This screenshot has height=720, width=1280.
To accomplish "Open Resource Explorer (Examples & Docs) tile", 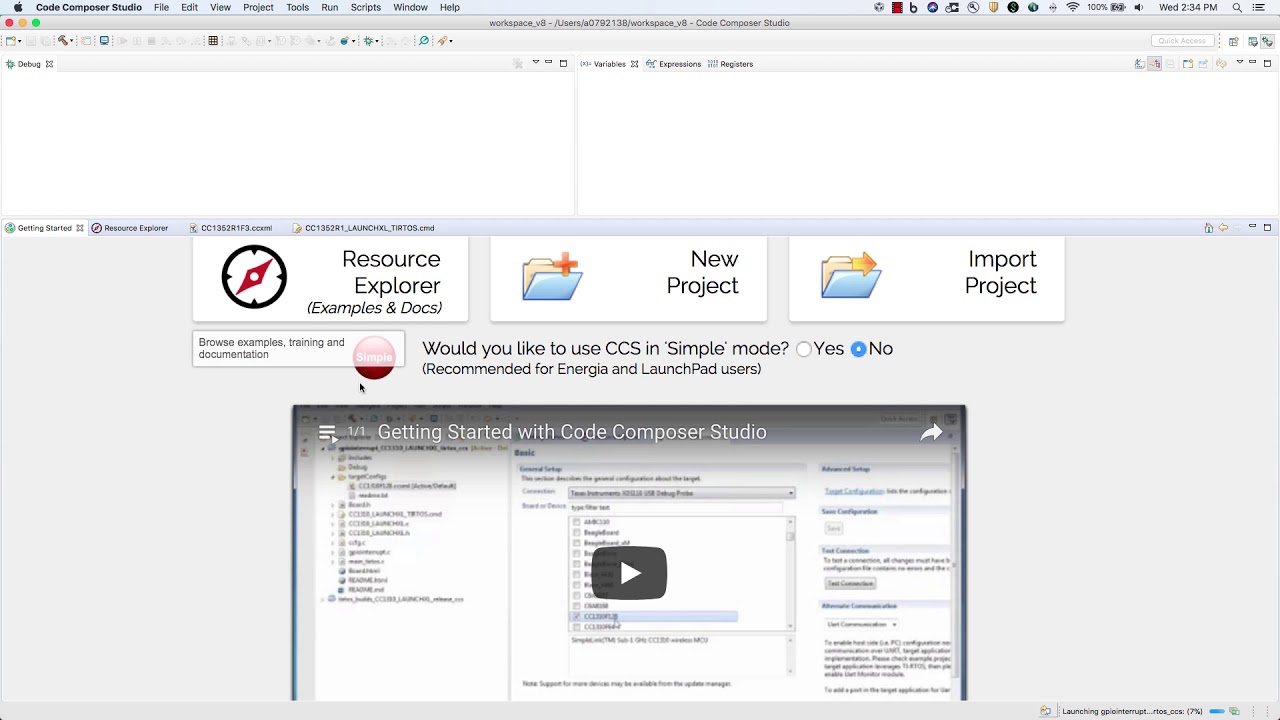I will (x=330, y=278).
